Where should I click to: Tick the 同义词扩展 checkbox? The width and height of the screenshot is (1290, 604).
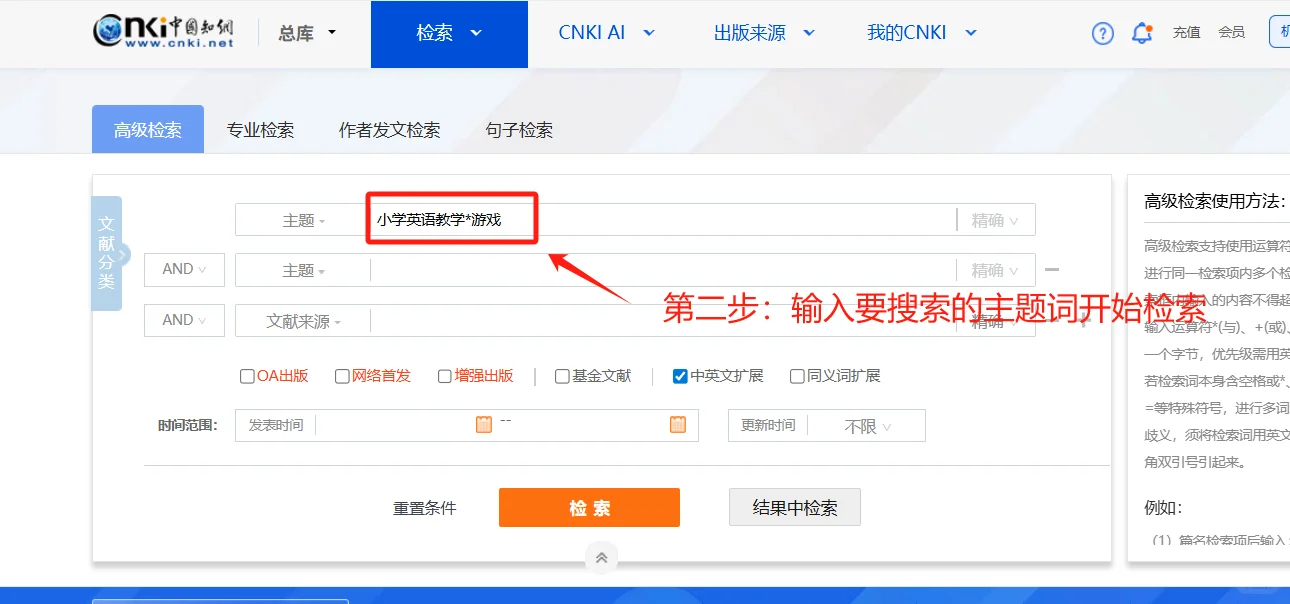[797, 377]
